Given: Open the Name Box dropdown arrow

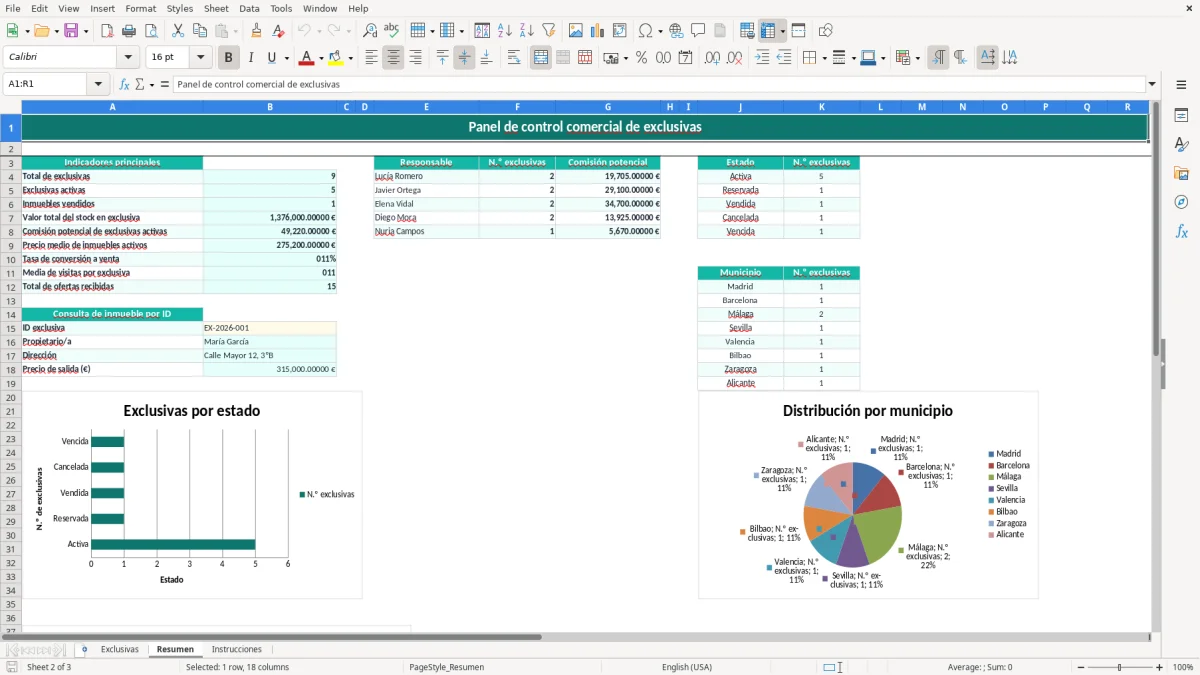Looking at the screenshot, I should 98,85.
